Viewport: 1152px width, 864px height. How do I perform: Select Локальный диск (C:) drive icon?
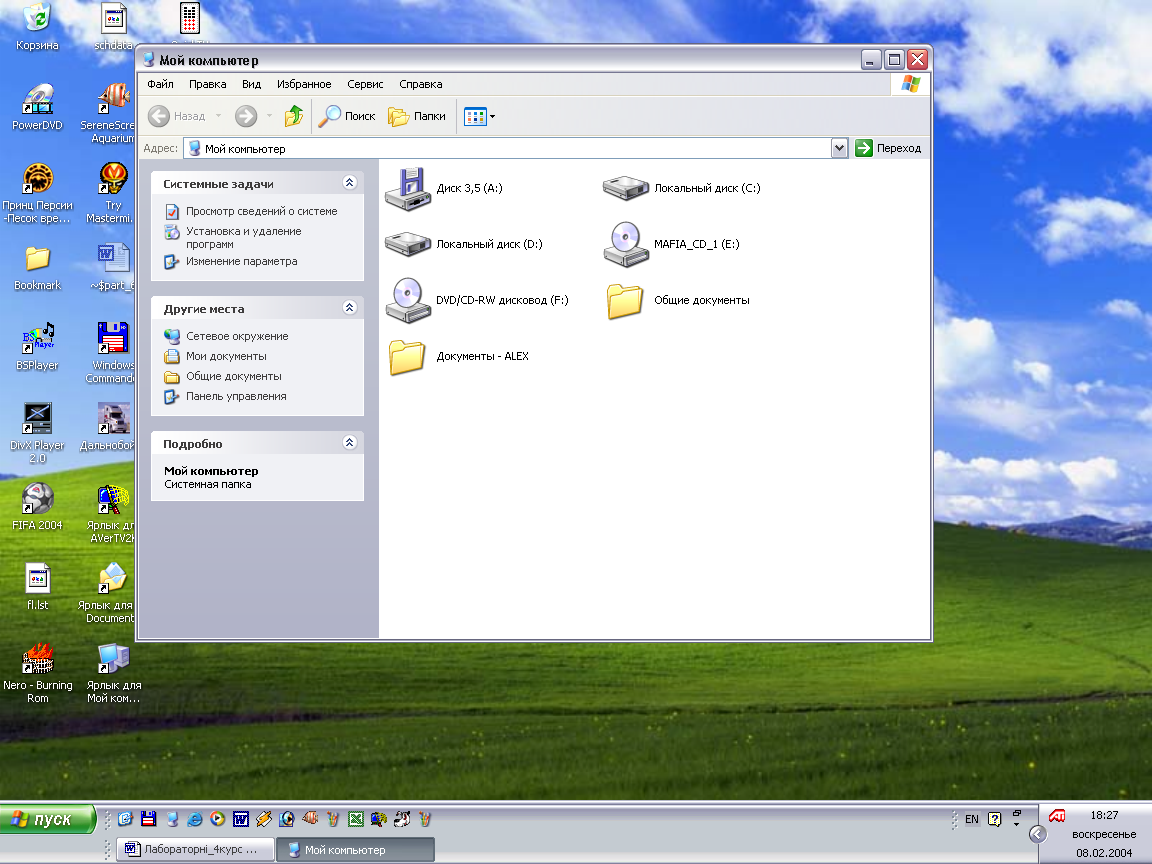(626, 188)
